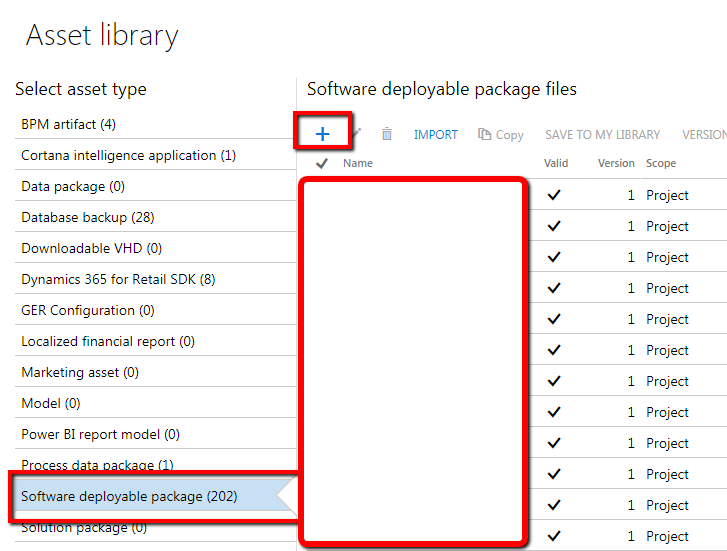727x551 pixels.
Task: Sort by the Version column header
Action: tap(616, 163)
